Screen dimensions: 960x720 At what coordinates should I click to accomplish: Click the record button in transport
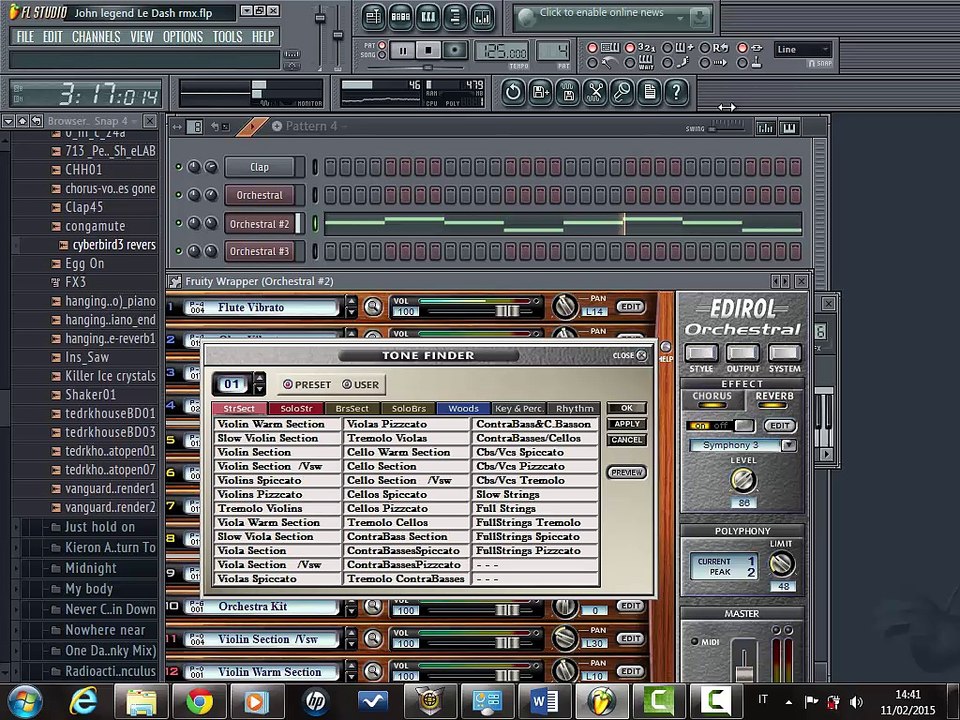454,51
